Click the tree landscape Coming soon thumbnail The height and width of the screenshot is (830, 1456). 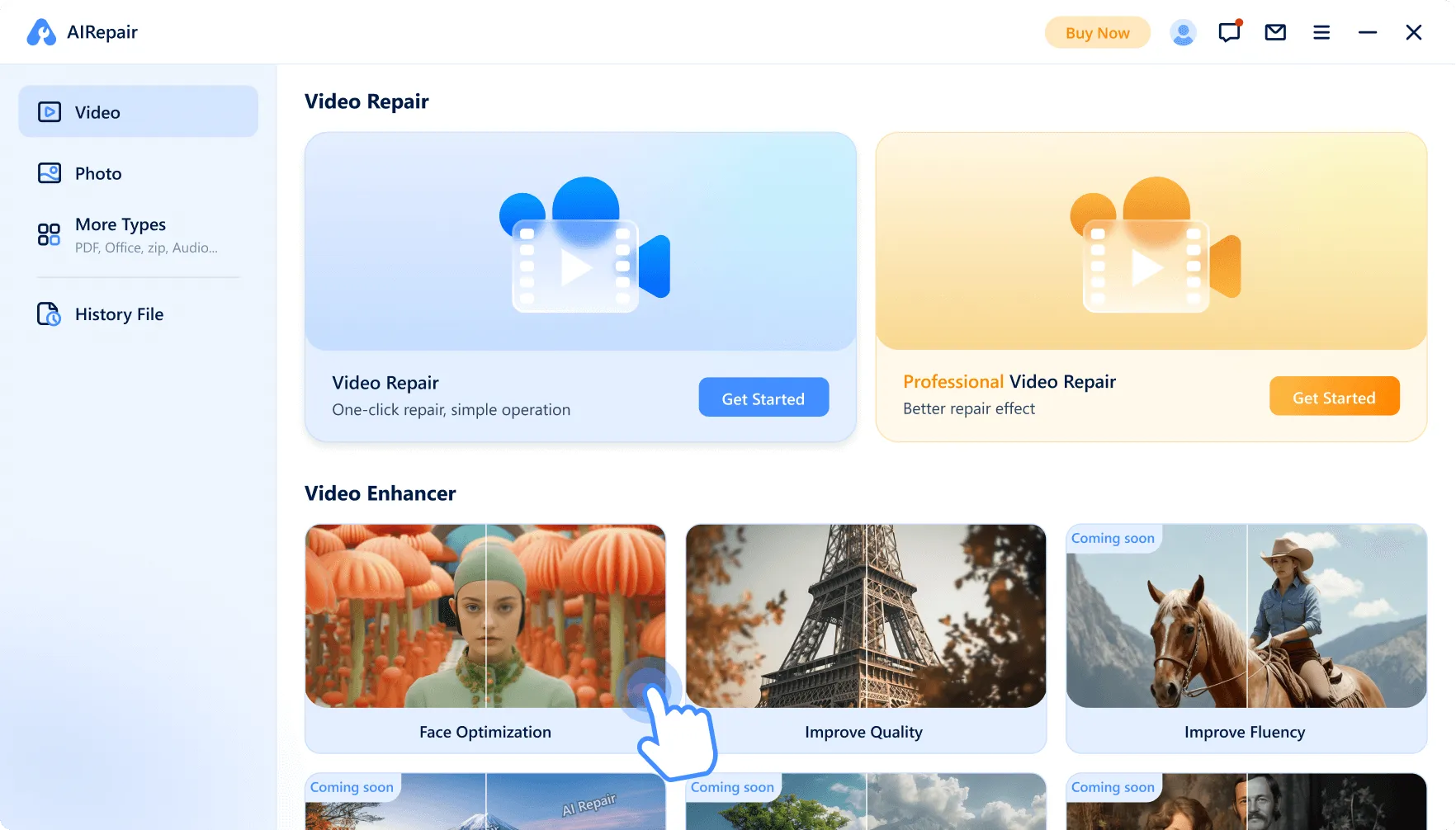(x=866, y=802)
